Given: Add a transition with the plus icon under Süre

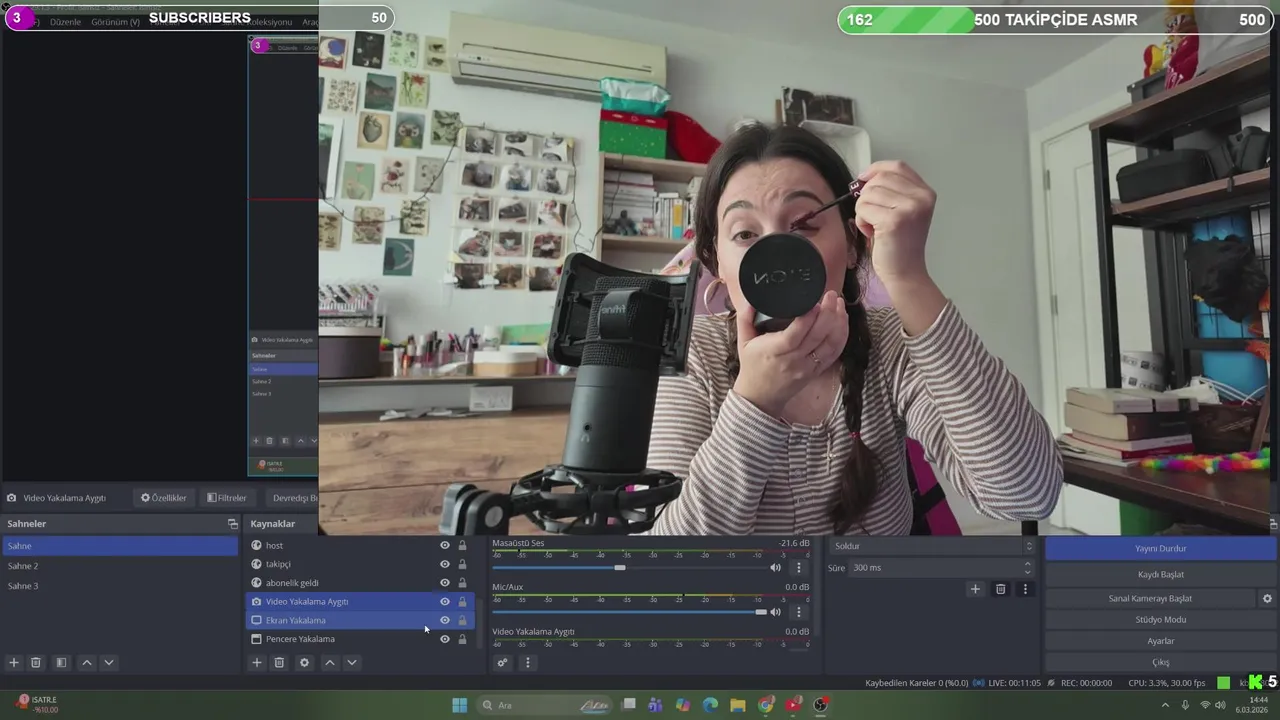Looking at the screenshot, I should [x=975, y=589].
